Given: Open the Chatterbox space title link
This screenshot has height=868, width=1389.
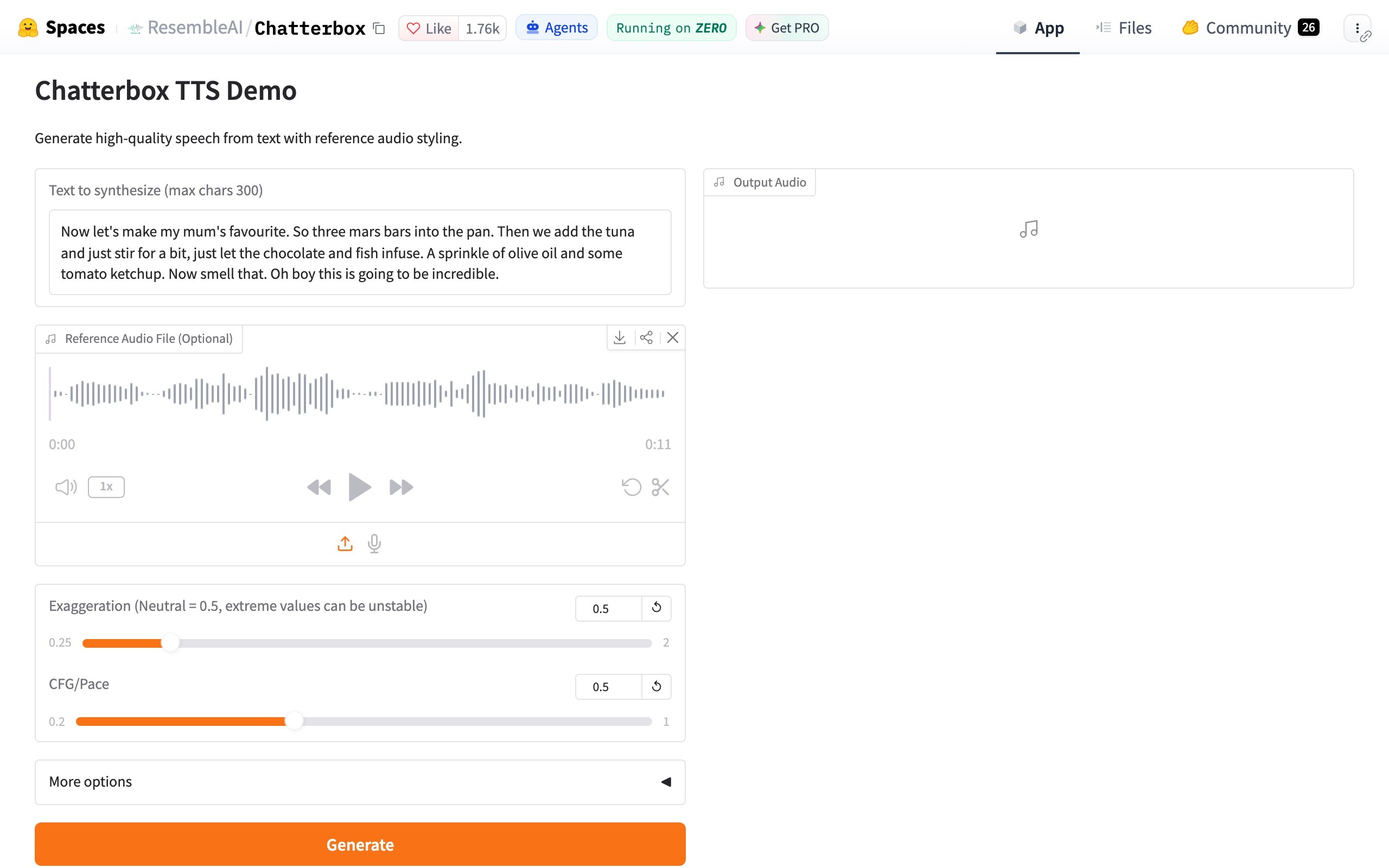Looking at the screenshot, I should point(309,28).
